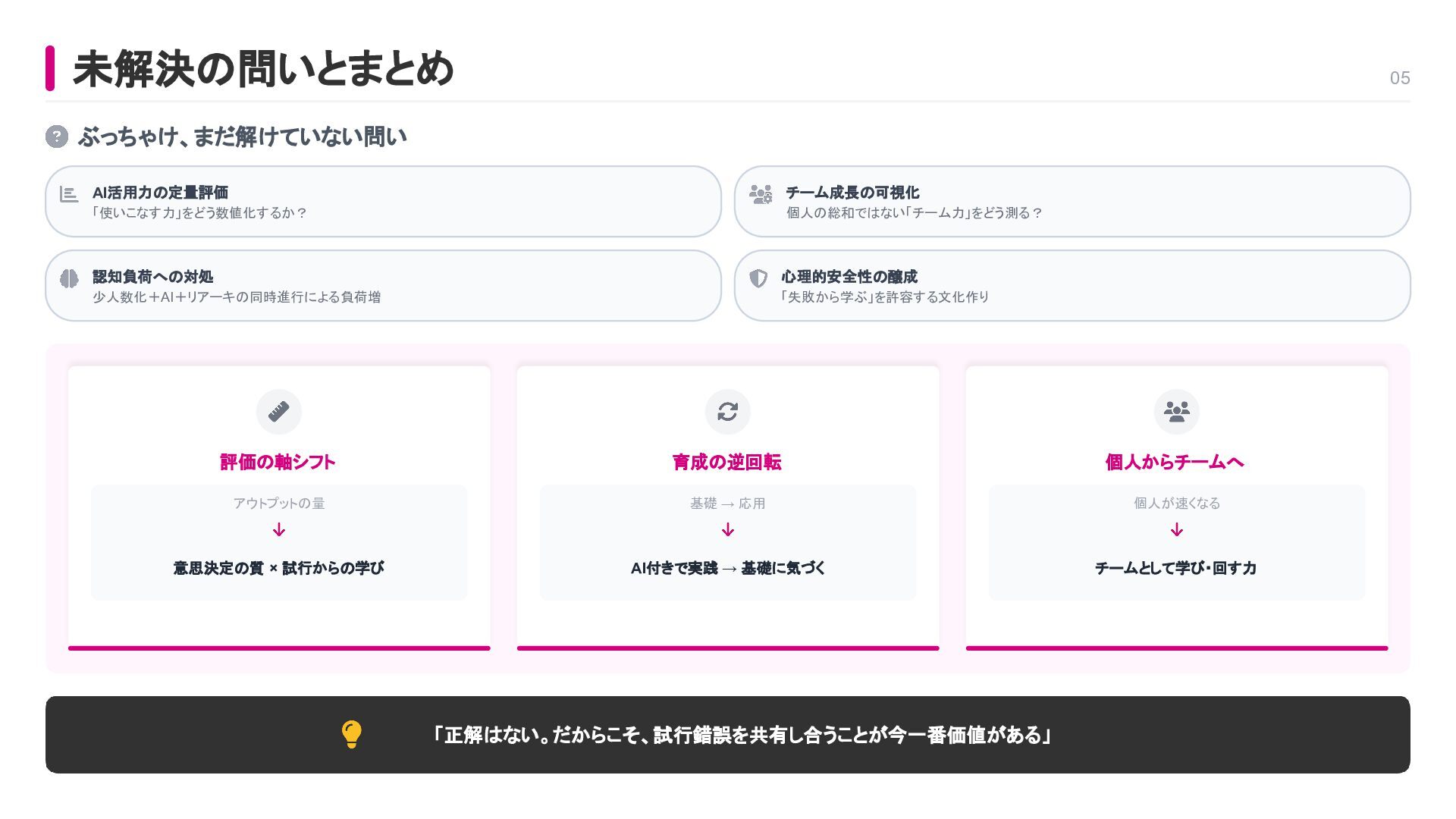Click the team gear icon beside チーム成長の可視化
The image size is (1456, 819).
click(761, 195)
